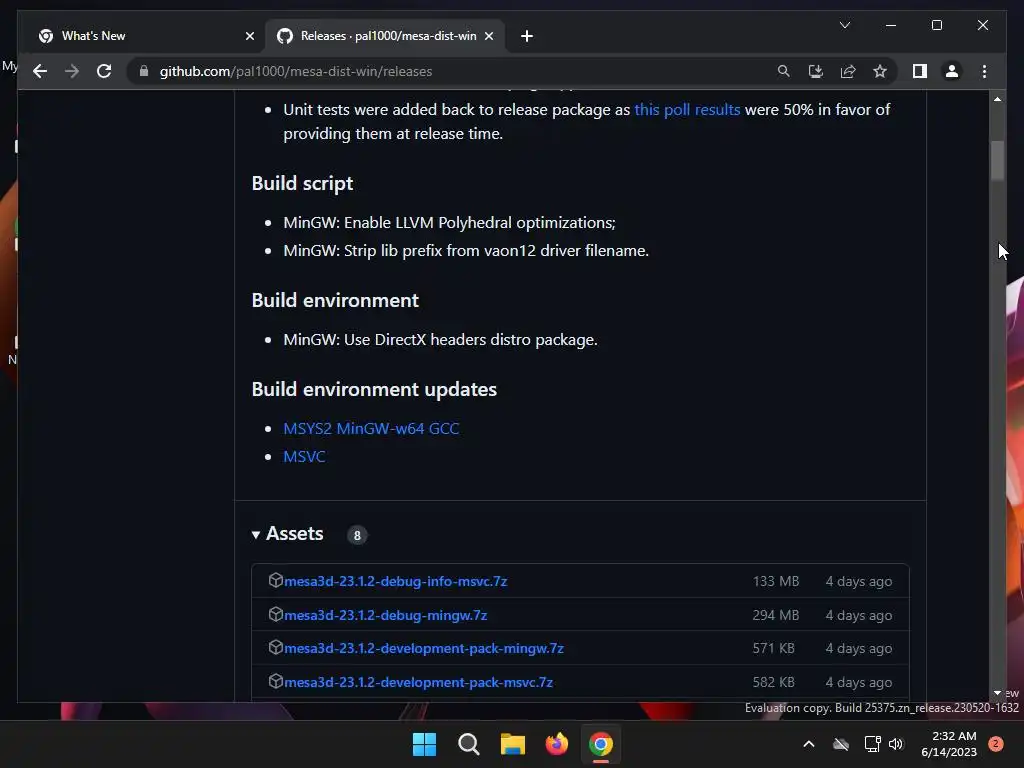Click the scrollbar up arrow

tap(997, 99)
